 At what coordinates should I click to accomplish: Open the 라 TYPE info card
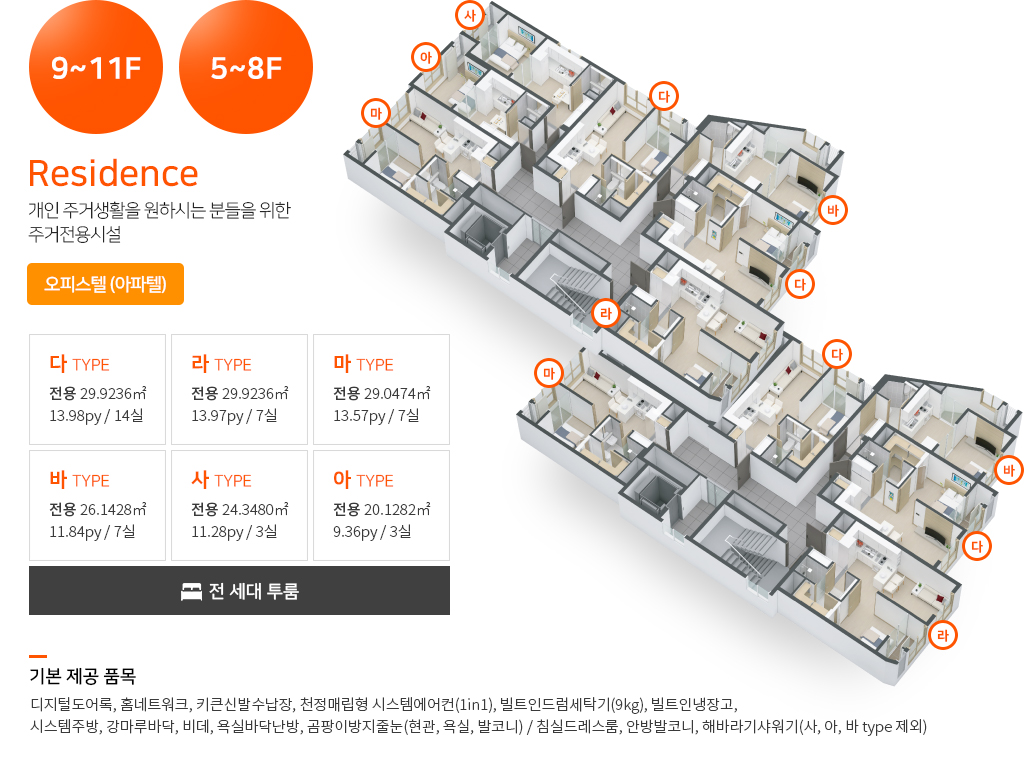click(x=239, y=389)
